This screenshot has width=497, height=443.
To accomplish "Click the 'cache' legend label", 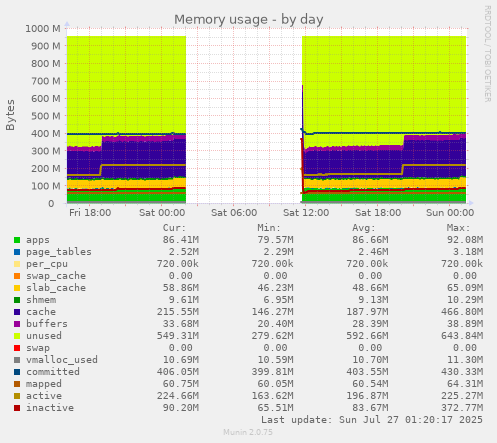I will pyautogui.click(x=41, y=312).
